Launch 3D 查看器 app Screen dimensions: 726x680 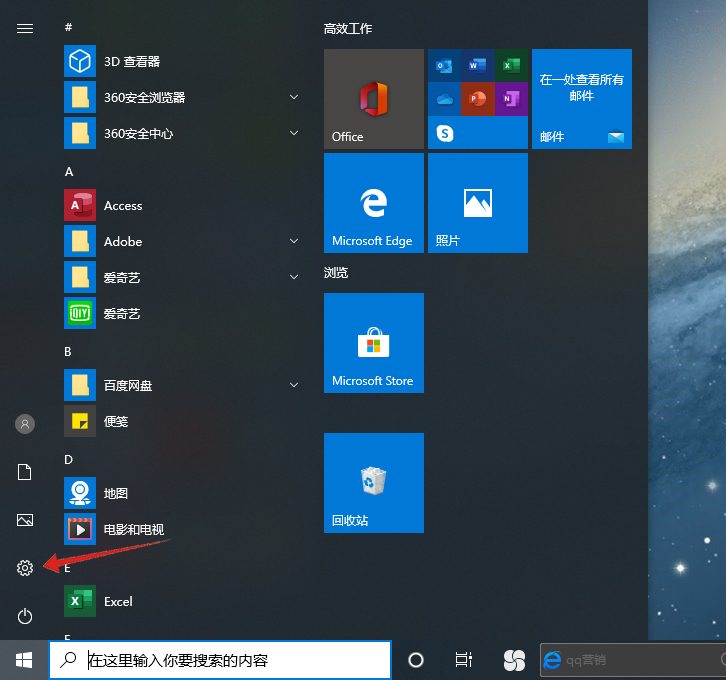(x=183, y=61)
